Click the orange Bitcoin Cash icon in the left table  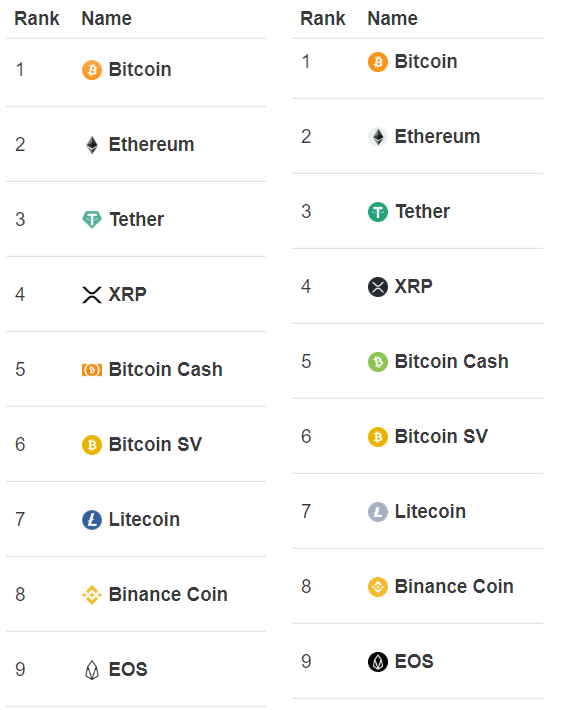[92, 370]
